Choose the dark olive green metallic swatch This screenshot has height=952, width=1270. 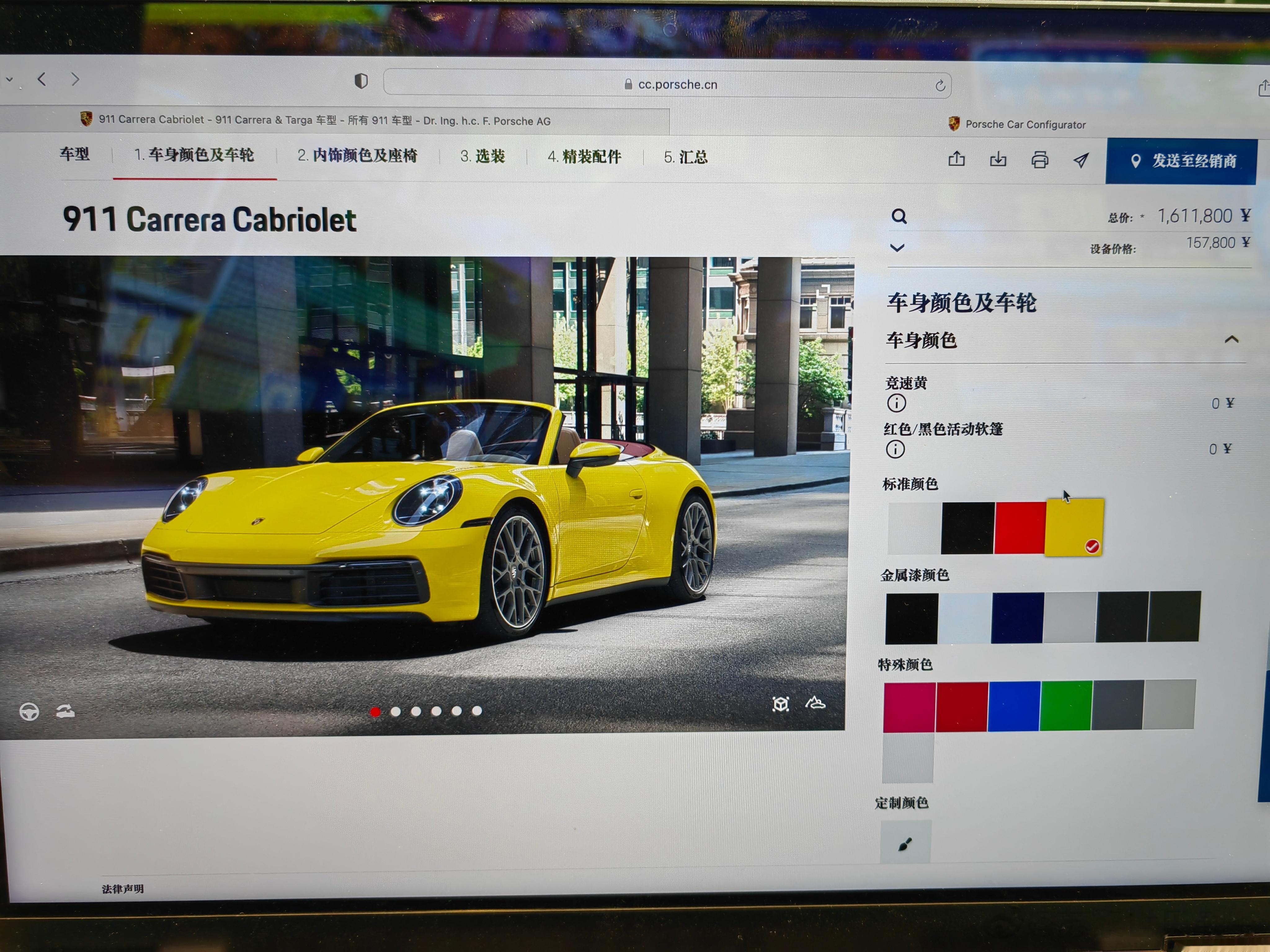[x=1174, y=616]
